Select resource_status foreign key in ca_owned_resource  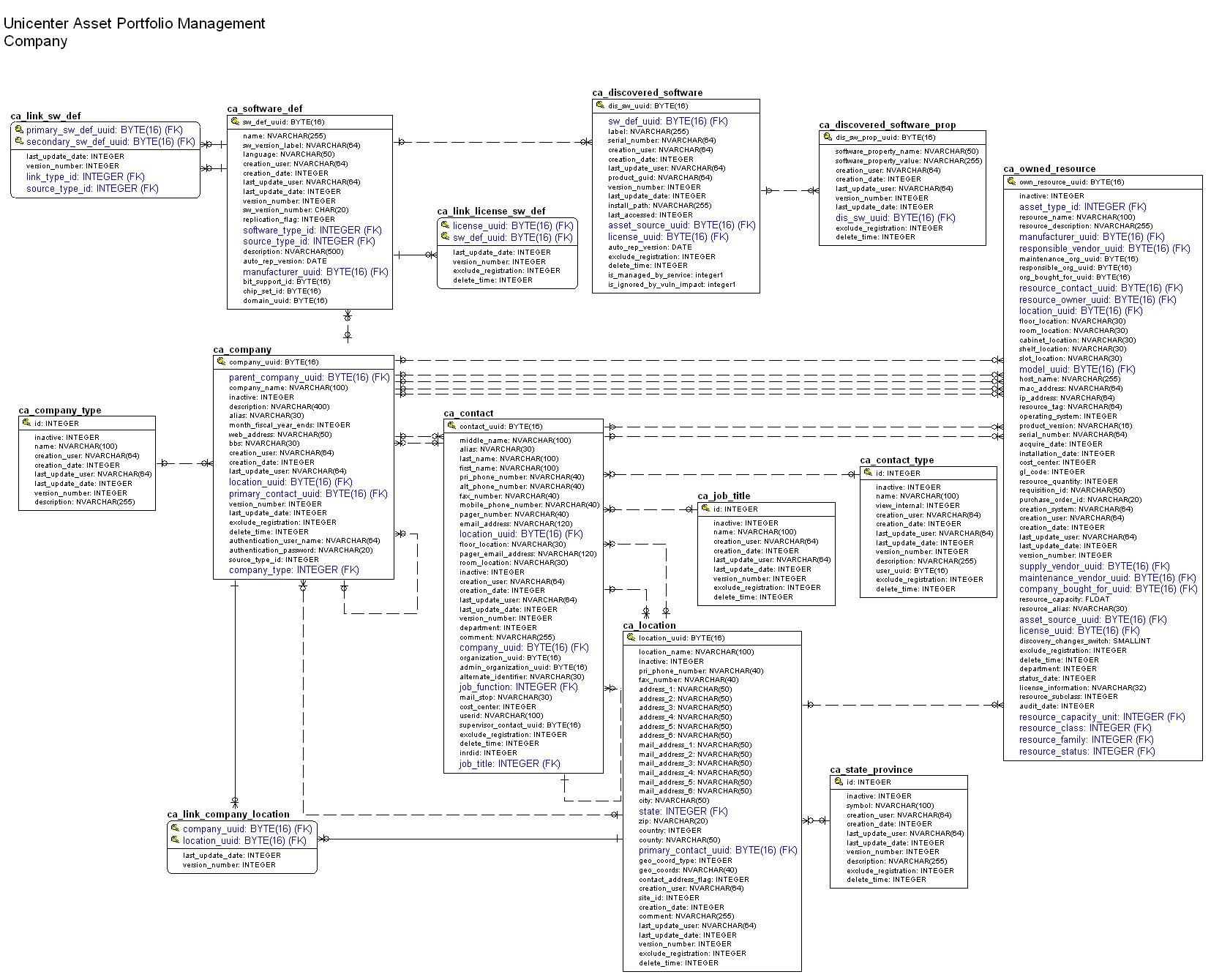1087,751
